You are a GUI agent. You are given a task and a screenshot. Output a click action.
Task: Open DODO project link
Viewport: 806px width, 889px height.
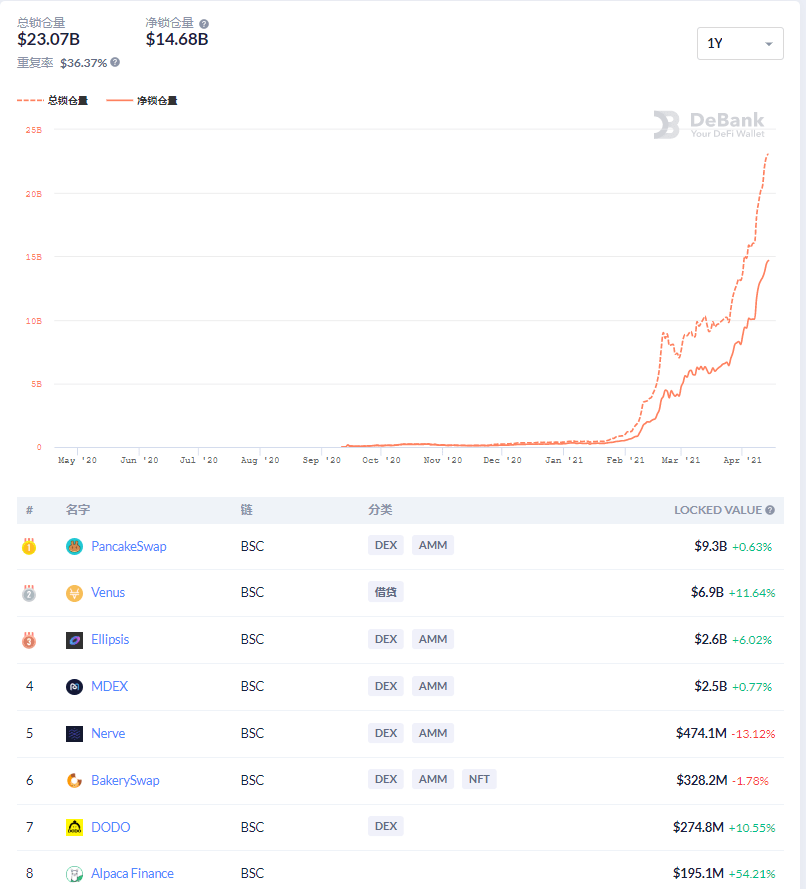coord(111,827)
